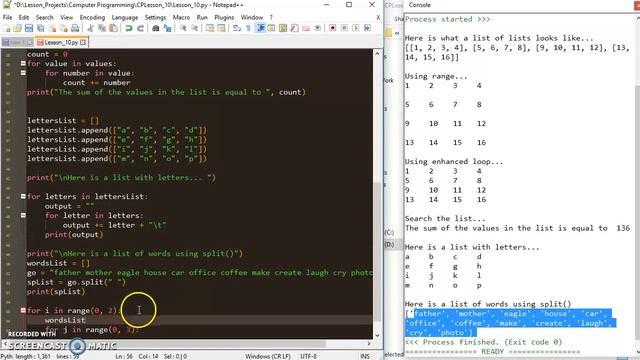Click the Close document toolbar icon
The width and height of the screenshot is (640, 360).
[x=52, y=28]
